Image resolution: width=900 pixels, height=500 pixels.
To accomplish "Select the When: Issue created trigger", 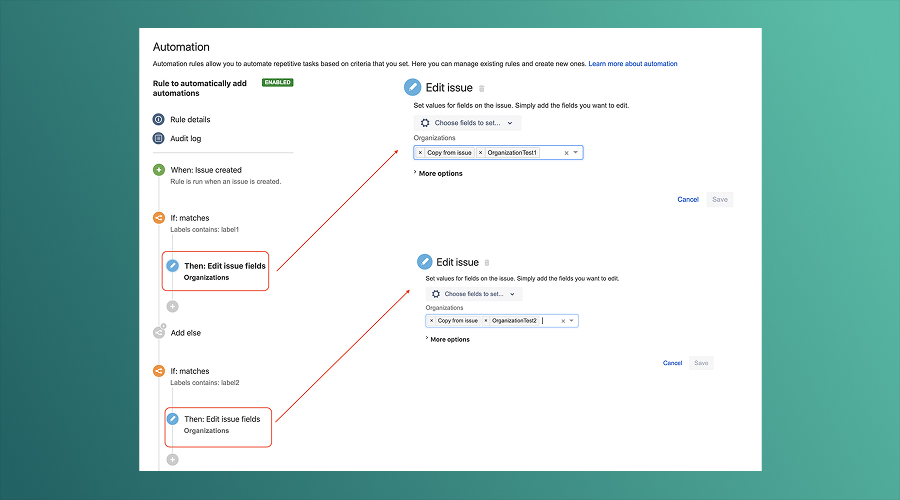I will pos(205,170).
